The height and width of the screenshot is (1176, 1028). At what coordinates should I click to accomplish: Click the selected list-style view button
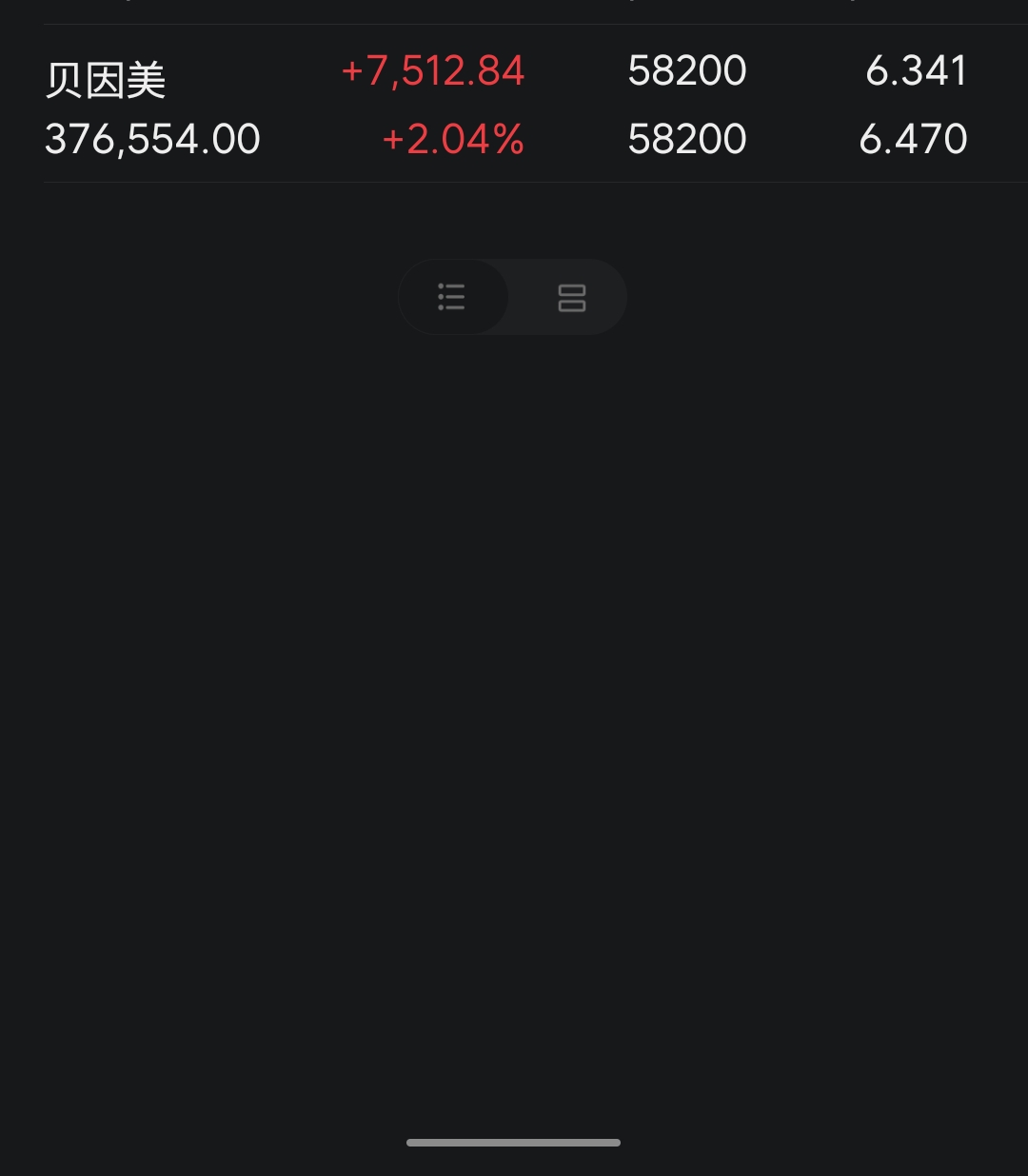(x=452, y=297)
